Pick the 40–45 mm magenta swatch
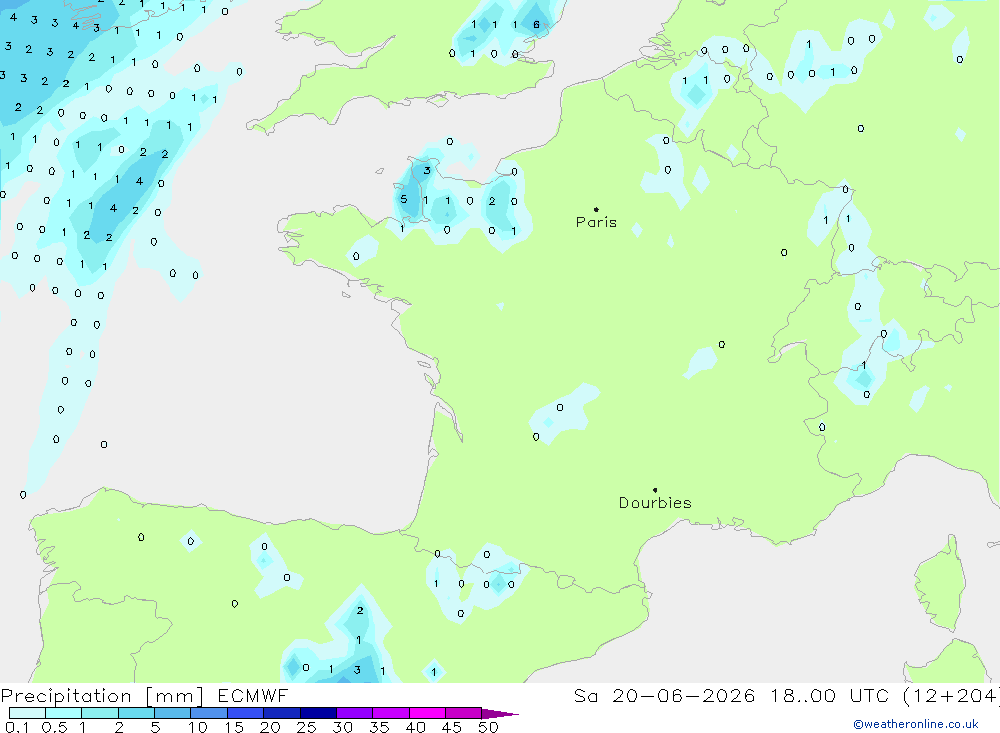1000x733 pixels. pyautogui.click(x=427, y=713)
